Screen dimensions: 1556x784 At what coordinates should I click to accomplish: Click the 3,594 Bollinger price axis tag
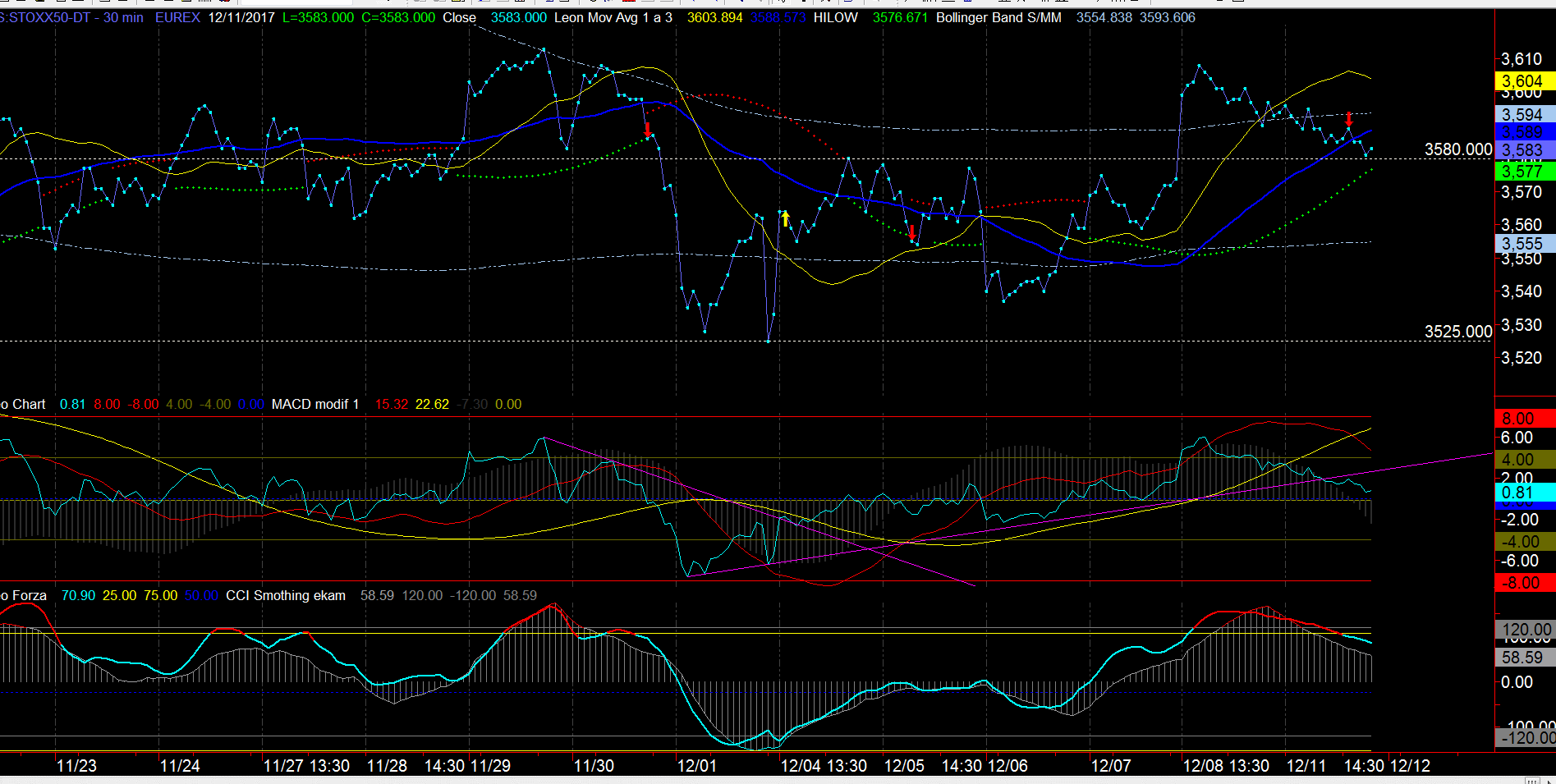1525,115
